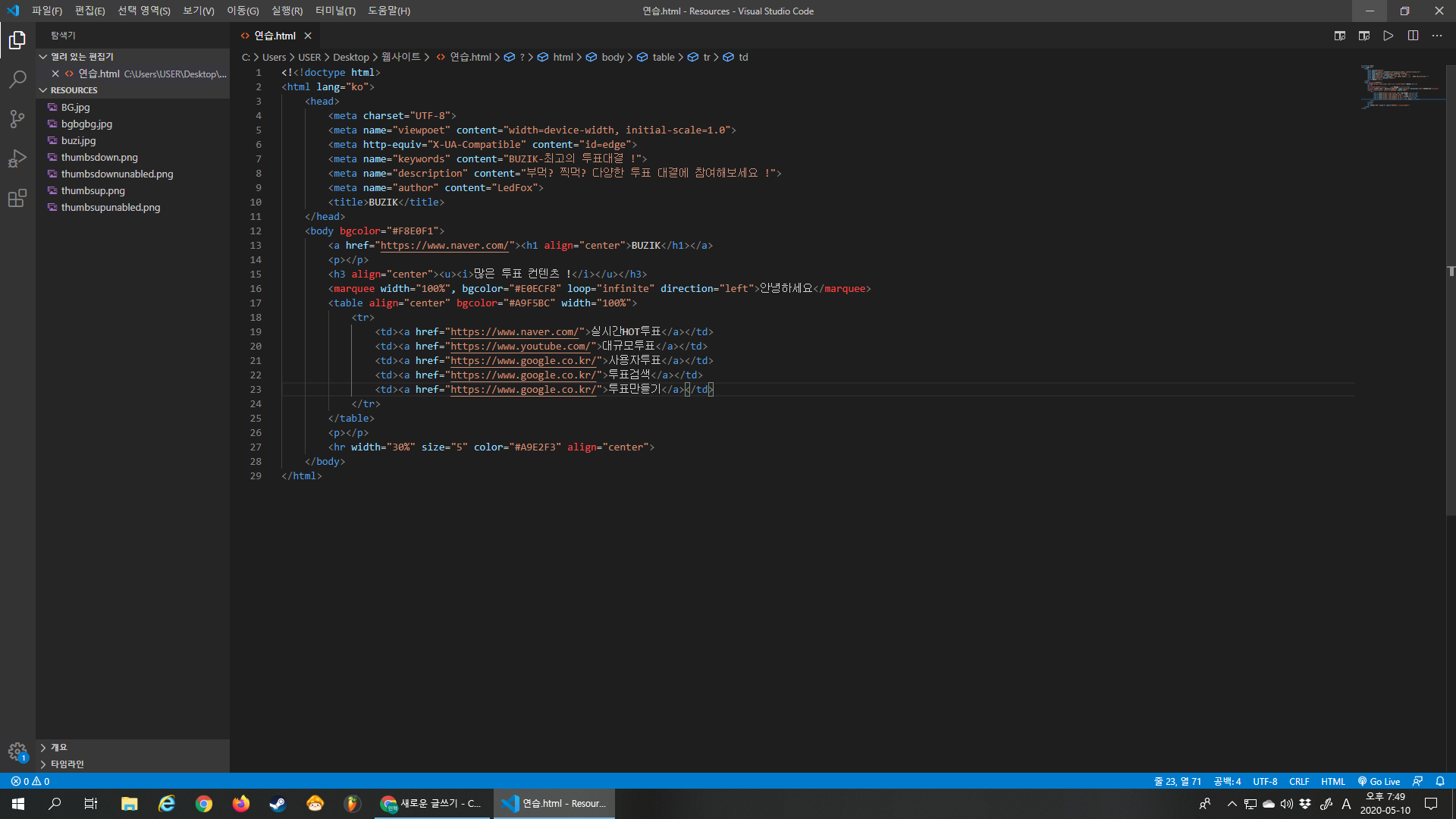Viewport: 1456px width, 819px height.
Task: Click the Run triangle icon in editor toolbar
Action: tap(1388, 36)
